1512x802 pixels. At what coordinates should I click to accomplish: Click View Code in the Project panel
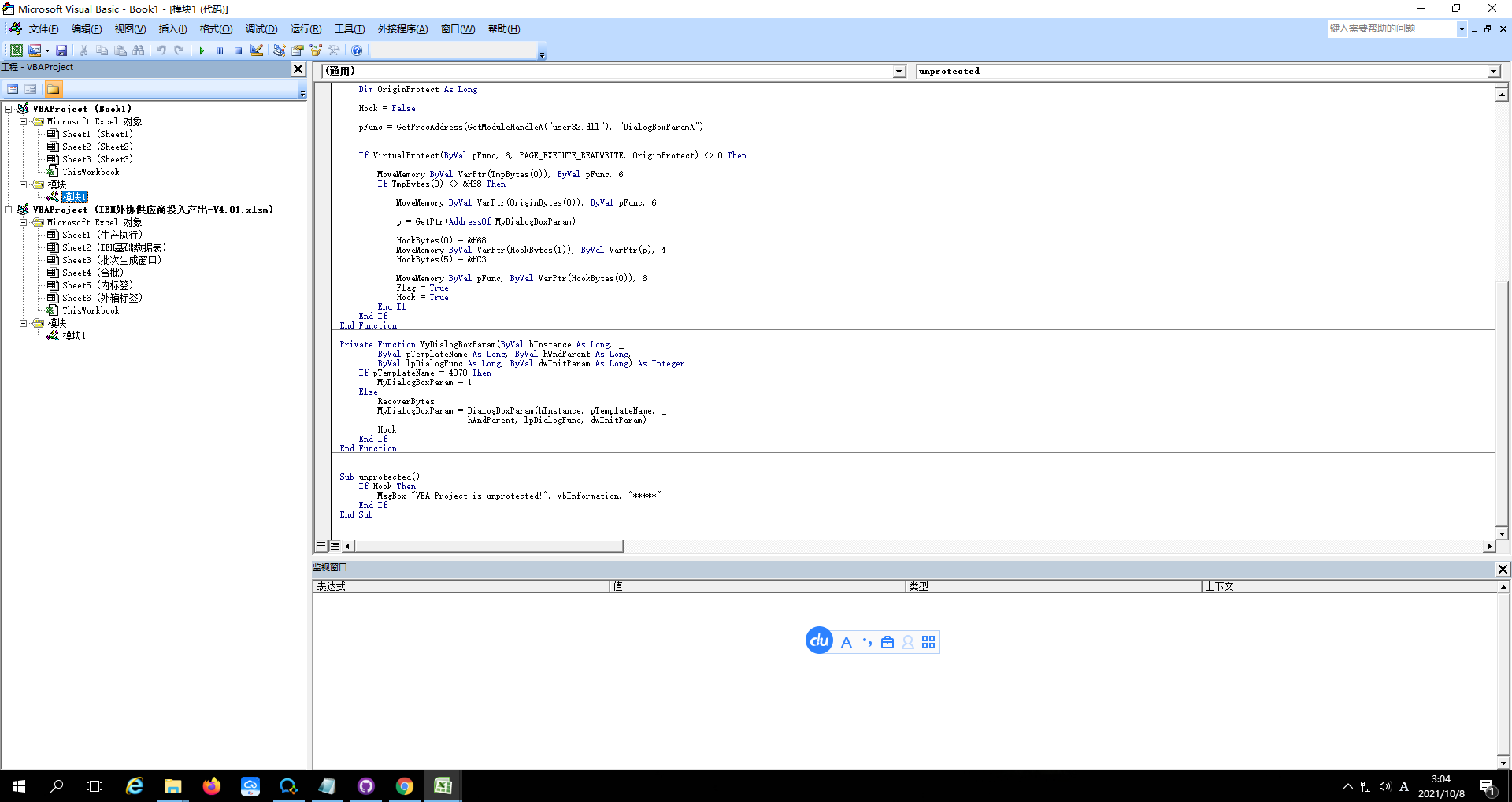[13, 89]
